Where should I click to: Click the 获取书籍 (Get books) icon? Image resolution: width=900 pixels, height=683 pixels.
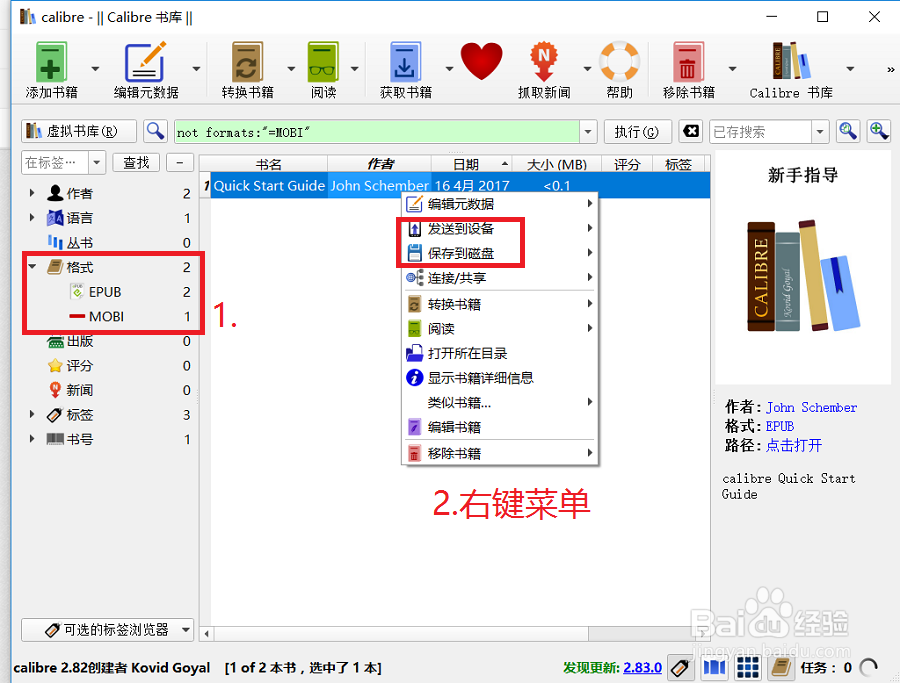point(406,62)
